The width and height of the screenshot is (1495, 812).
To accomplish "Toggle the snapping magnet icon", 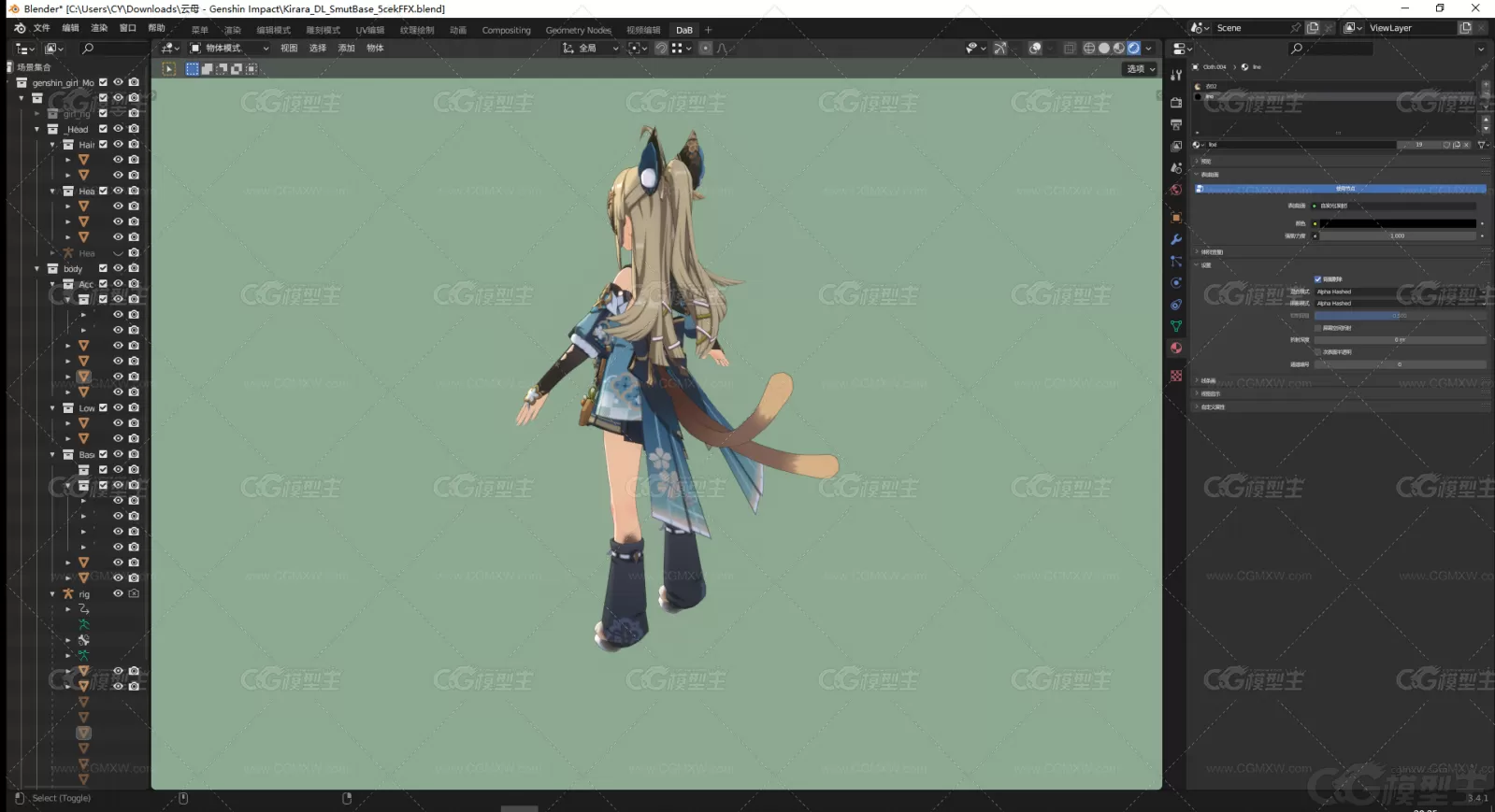I will click(661, 48).
